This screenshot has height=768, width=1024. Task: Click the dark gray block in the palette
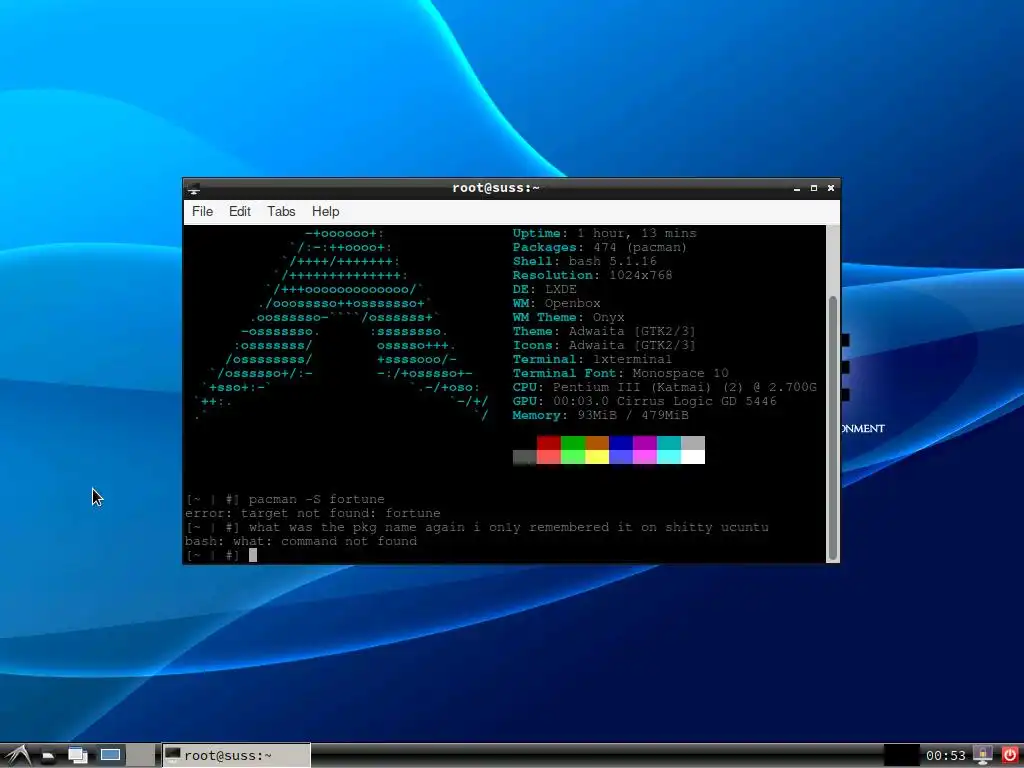tap(524, 457)
